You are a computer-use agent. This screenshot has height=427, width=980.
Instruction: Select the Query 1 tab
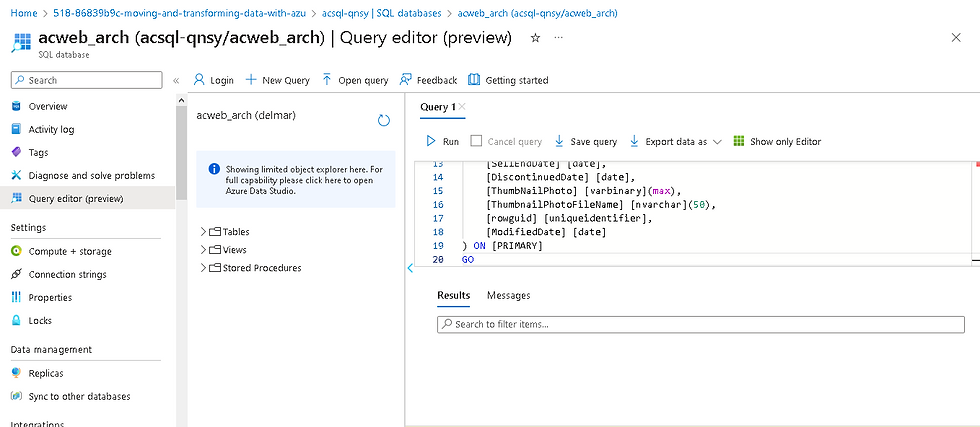438,107
